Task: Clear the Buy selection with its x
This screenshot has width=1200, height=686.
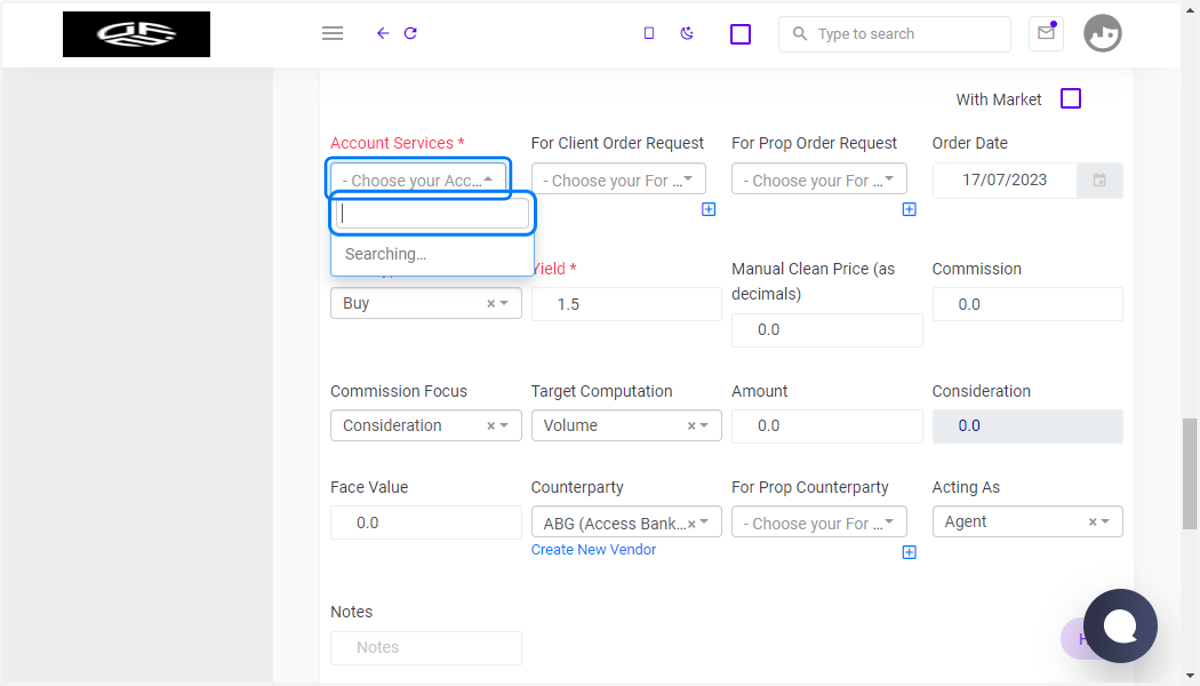Action: coord(491,303)
